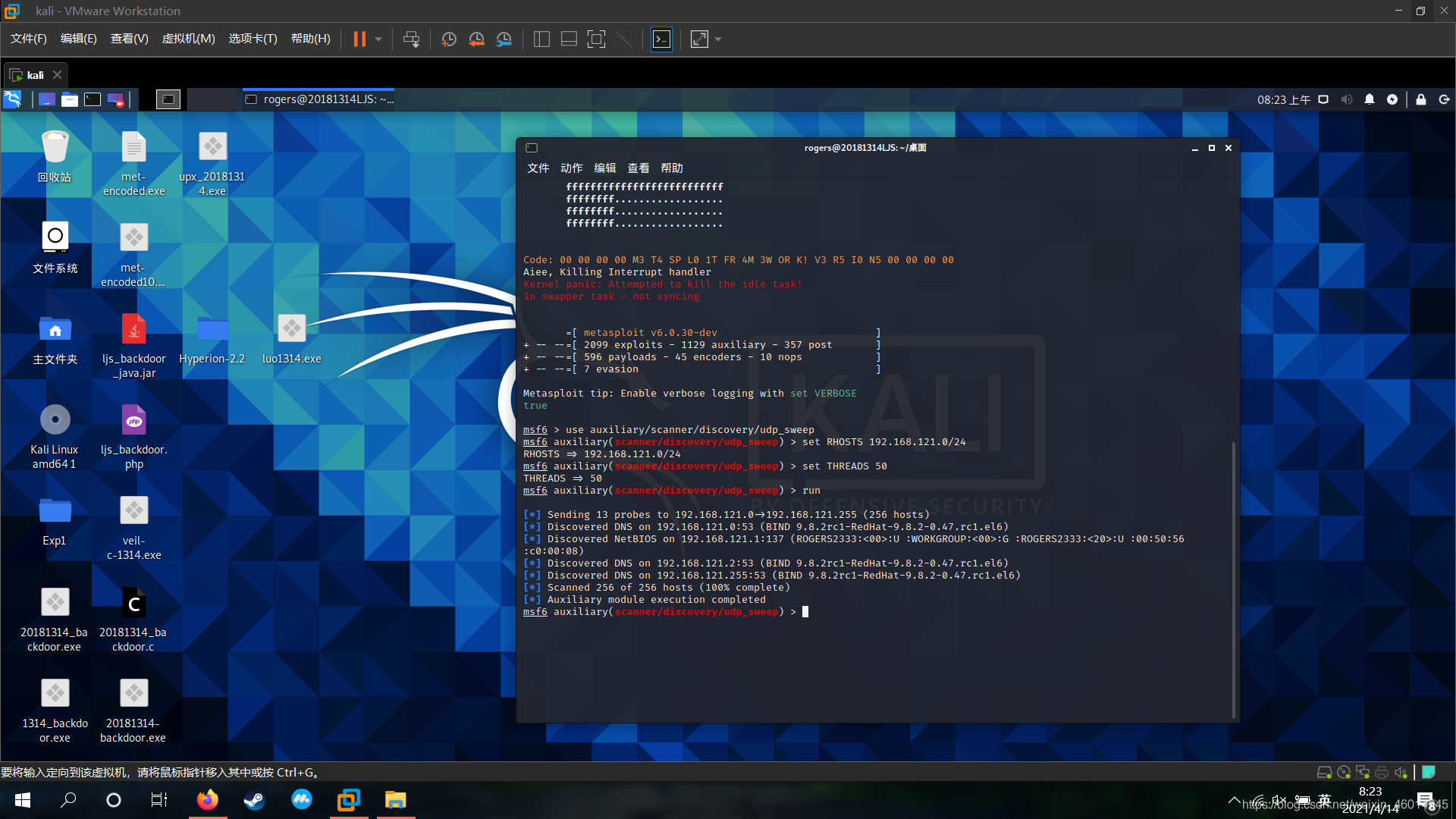The width and height of the screenshot is (1456, 819).
Task: Close the kali VM tab
Action: pos(57,75)
